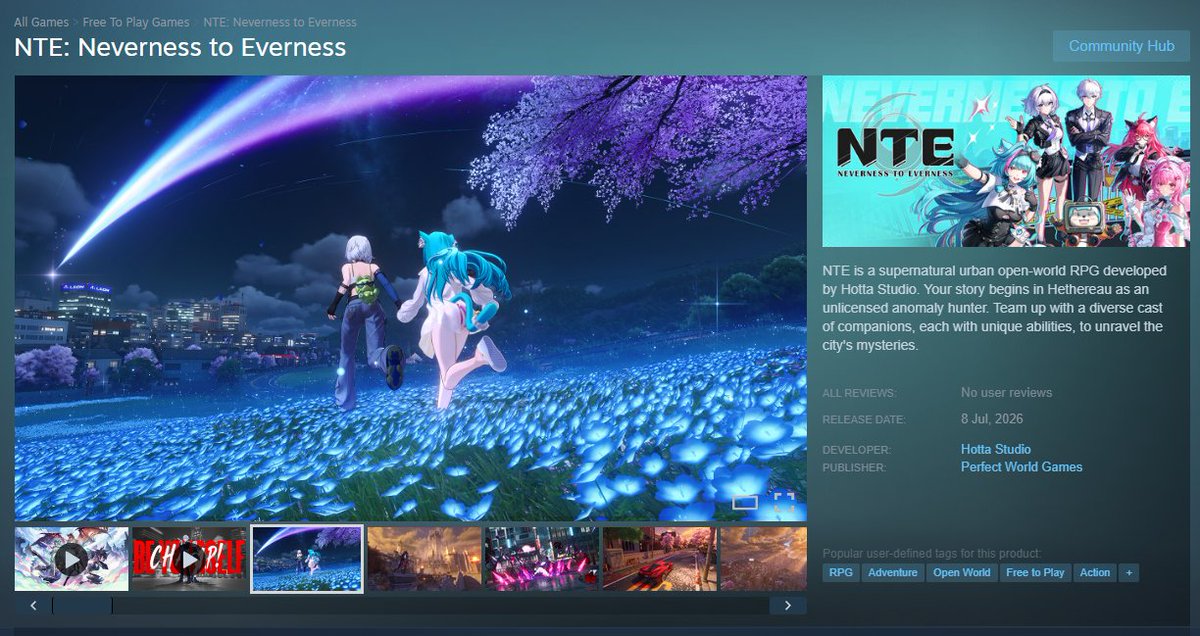Click the NTE game header capsule image
This screenshot has height=636, width=1200.
tap(1006, 161)
